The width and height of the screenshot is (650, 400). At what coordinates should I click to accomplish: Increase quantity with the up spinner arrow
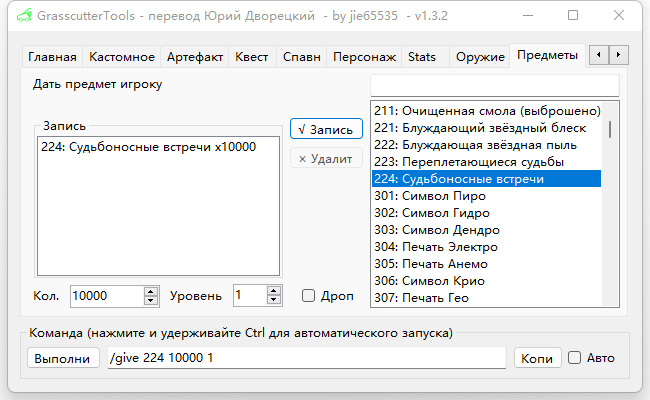pos(151,291)
